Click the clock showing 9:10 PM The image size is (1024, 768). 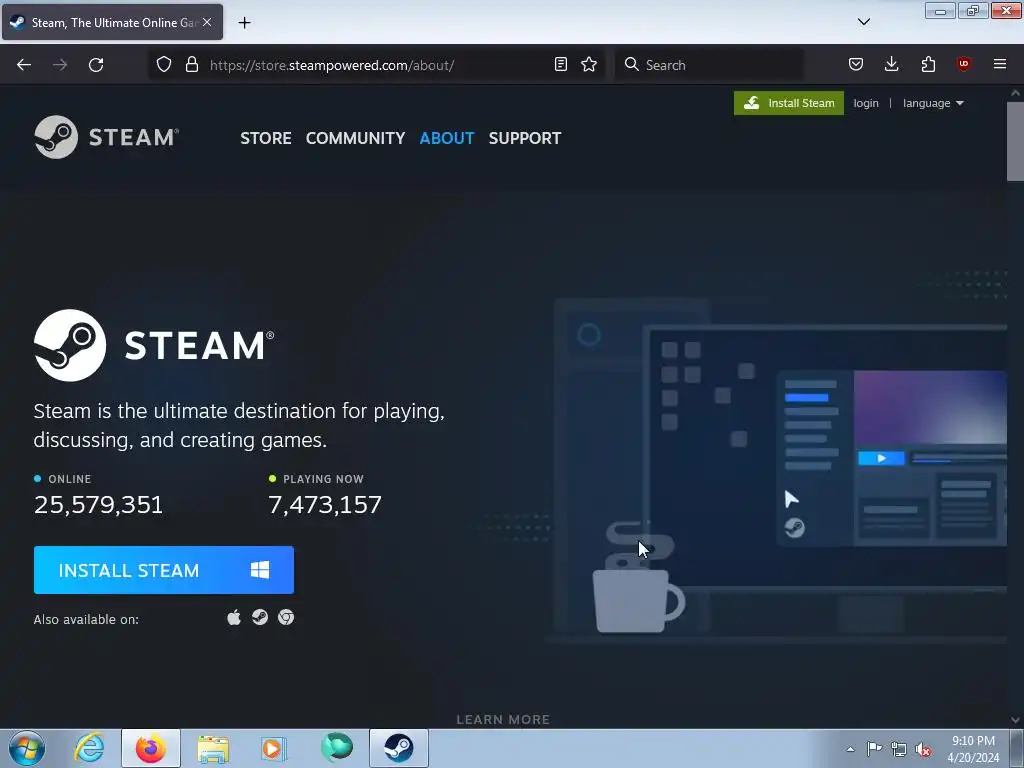pyautogui.click(x=973, y=749)
